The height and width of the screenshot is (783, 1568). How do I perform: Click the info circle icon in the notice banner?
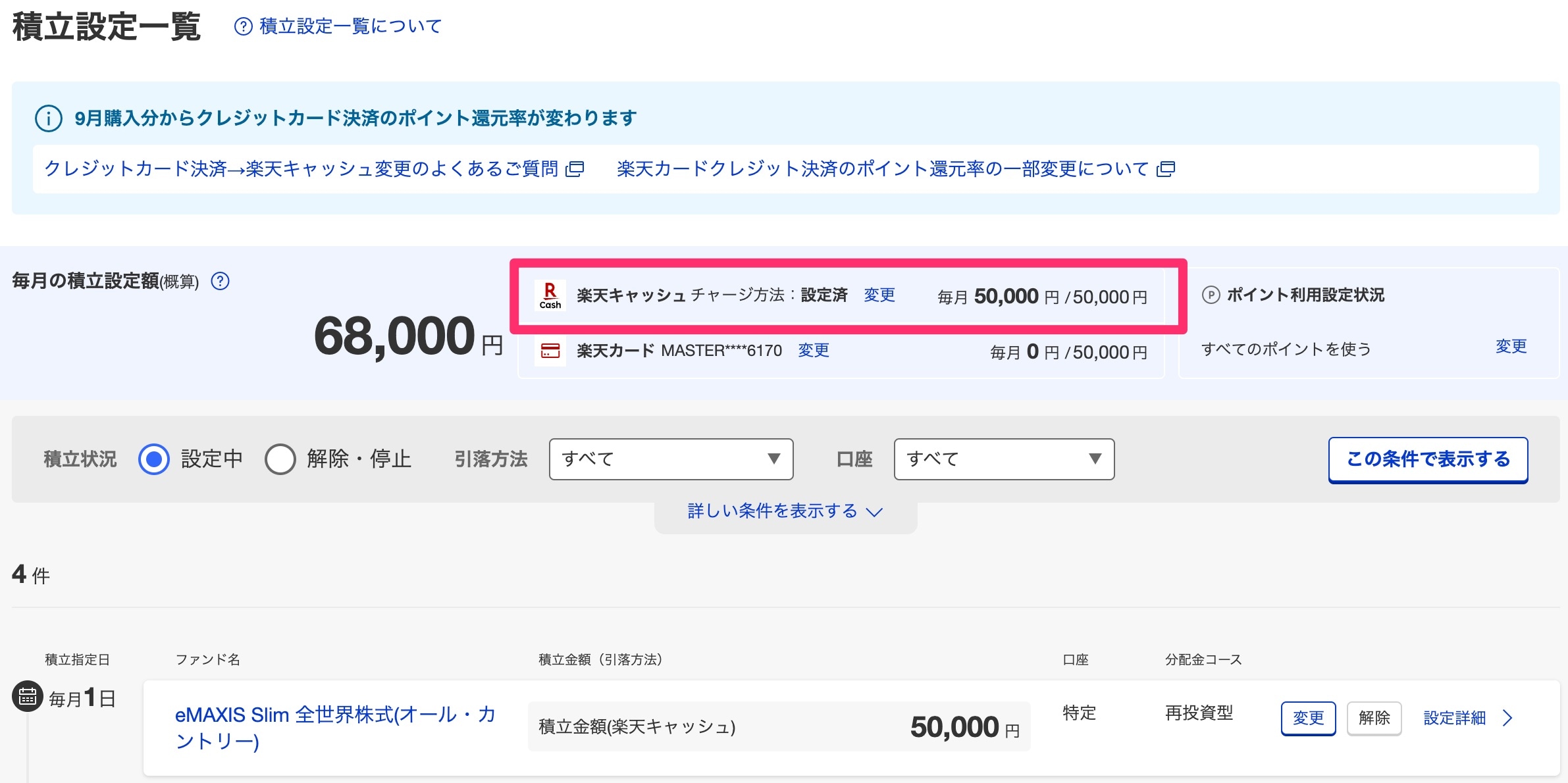coord(49,118)
